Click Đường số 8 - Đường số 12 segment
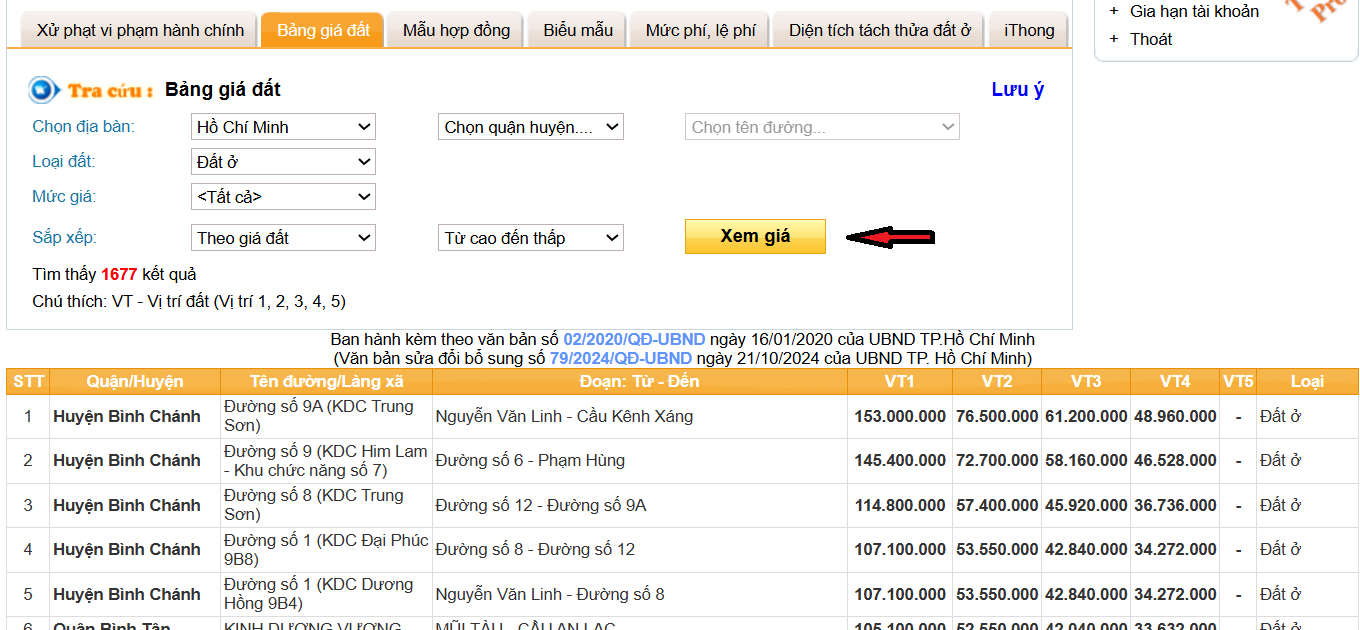1360x630 pixels. (535, 549)
